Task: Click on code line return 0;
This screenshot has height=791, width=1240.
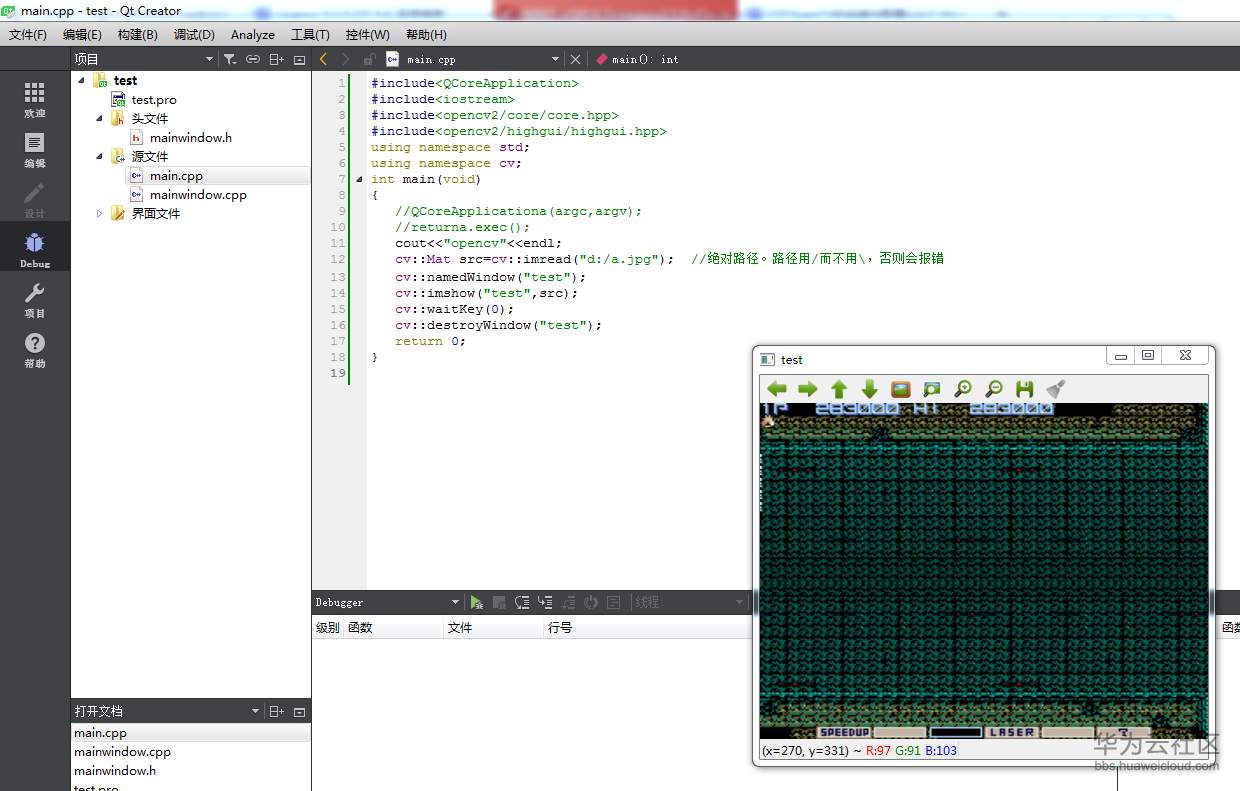Action: (430, 341)
